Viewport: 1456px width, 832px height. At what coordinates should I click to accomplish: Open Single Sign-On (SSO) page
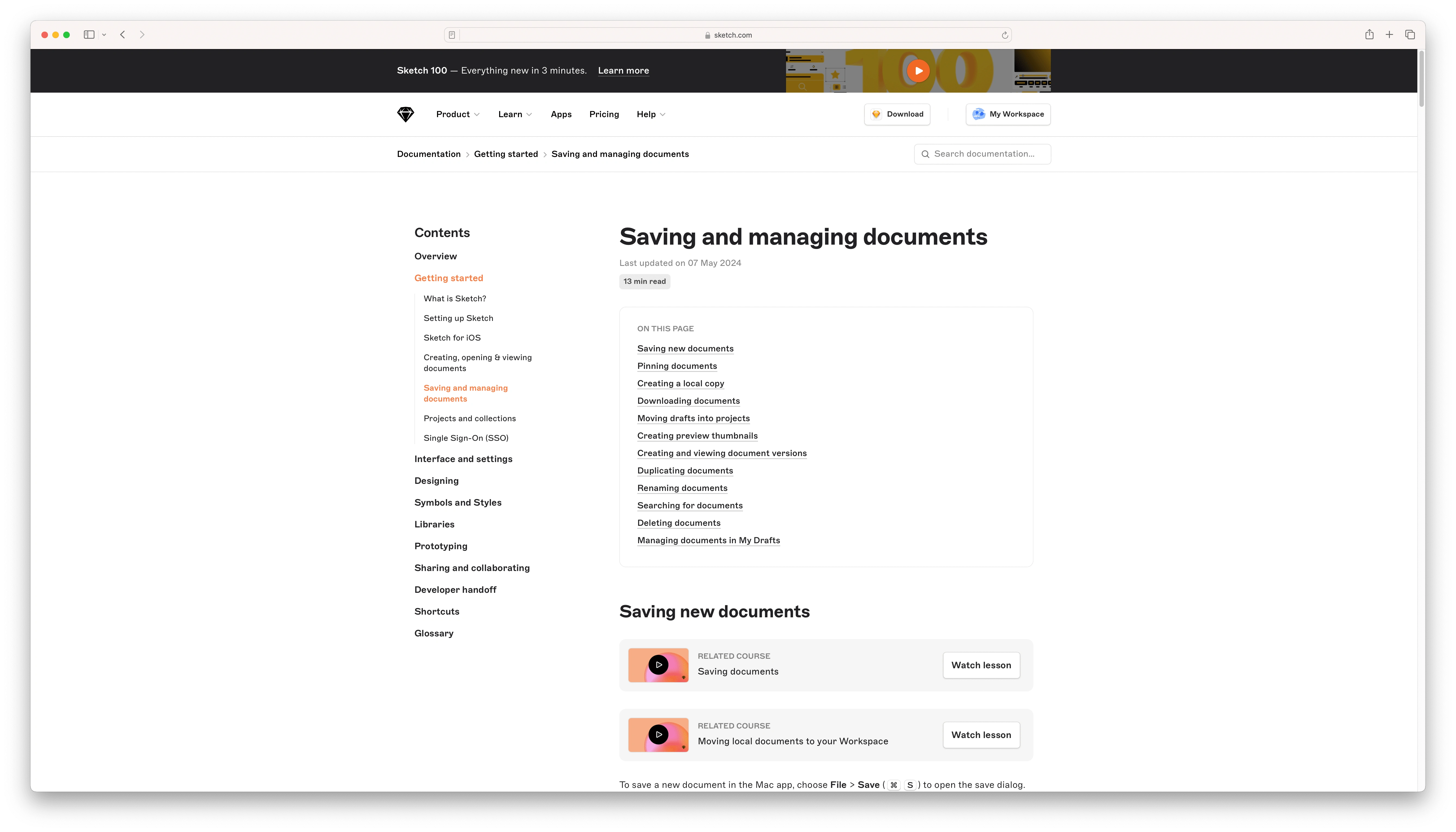coord(466,438)
